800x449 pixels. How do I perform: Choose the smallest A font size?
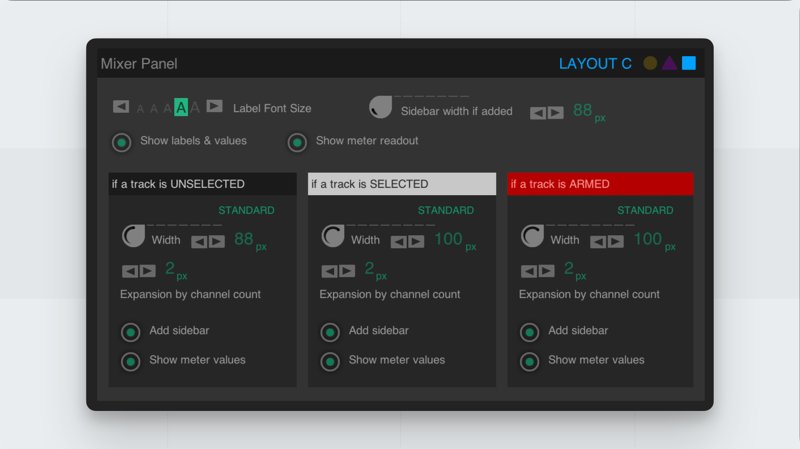pos(140,109)
